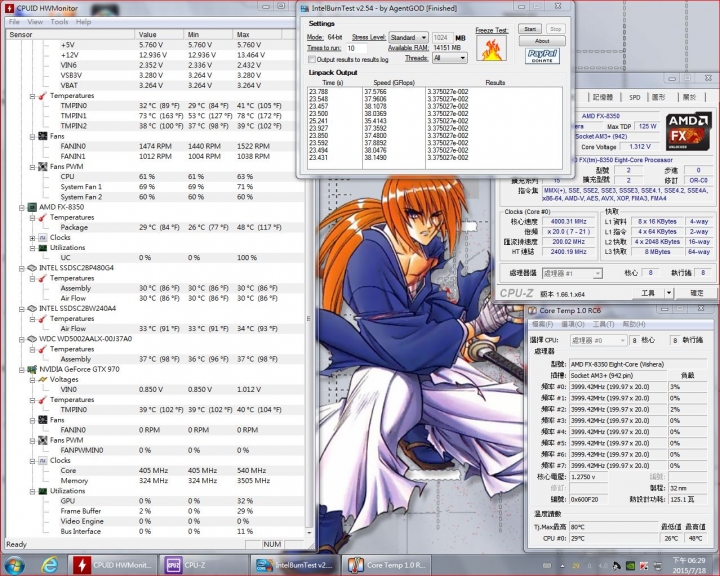Click the icon beside Fans PWM above CPU 61 %

coord(43,167)
